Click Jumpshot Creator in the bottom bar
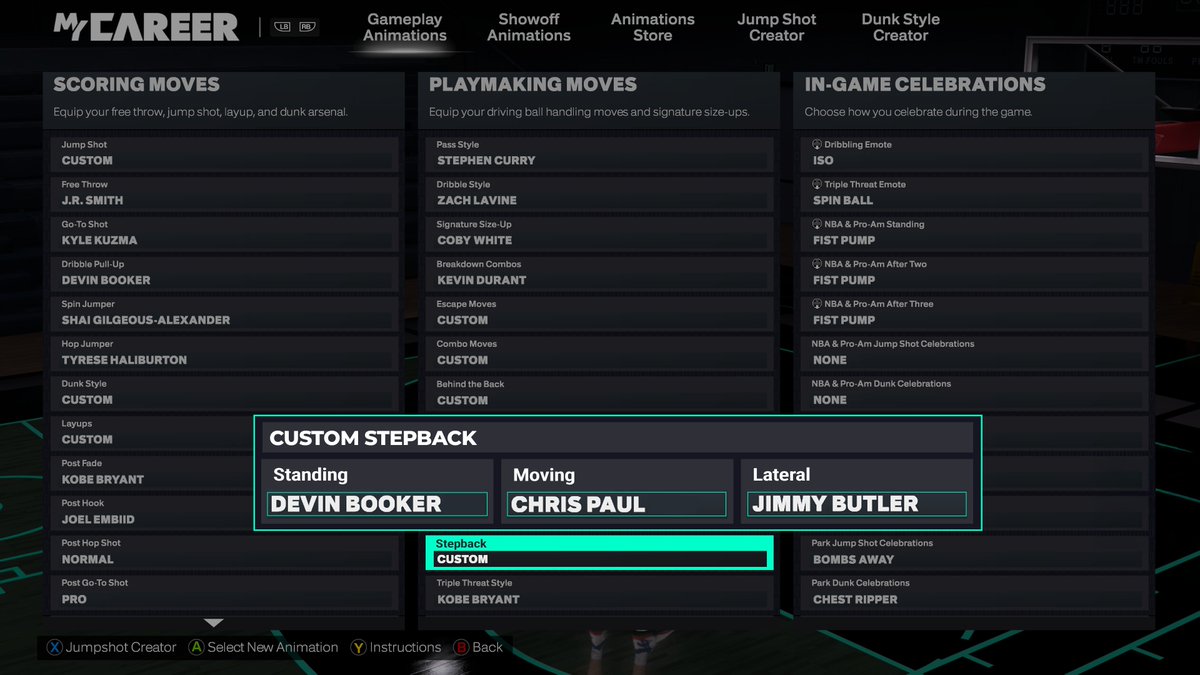Image resolution: width=1200 pixels, height=675 pixels. click(121, 648)
